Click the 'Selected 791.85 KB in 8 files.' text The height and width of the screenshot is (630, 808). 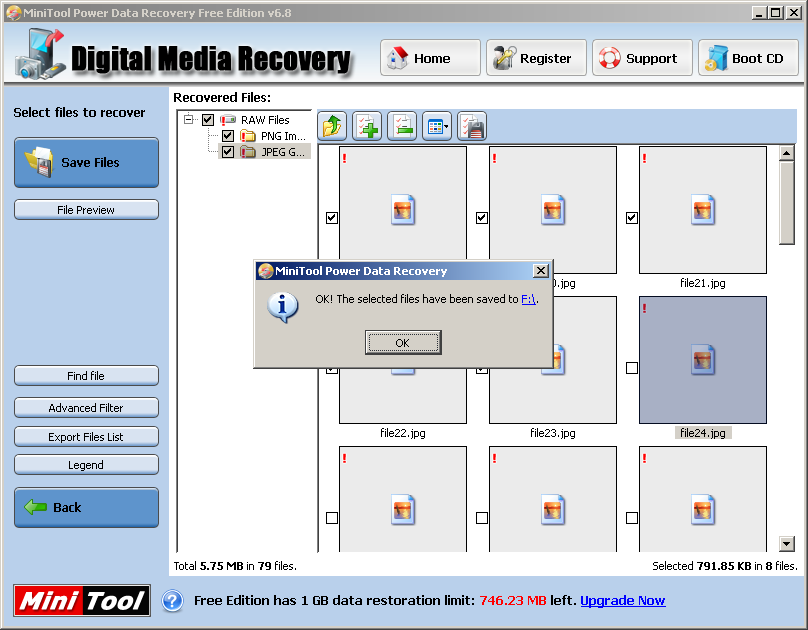(x=725, y=566)
